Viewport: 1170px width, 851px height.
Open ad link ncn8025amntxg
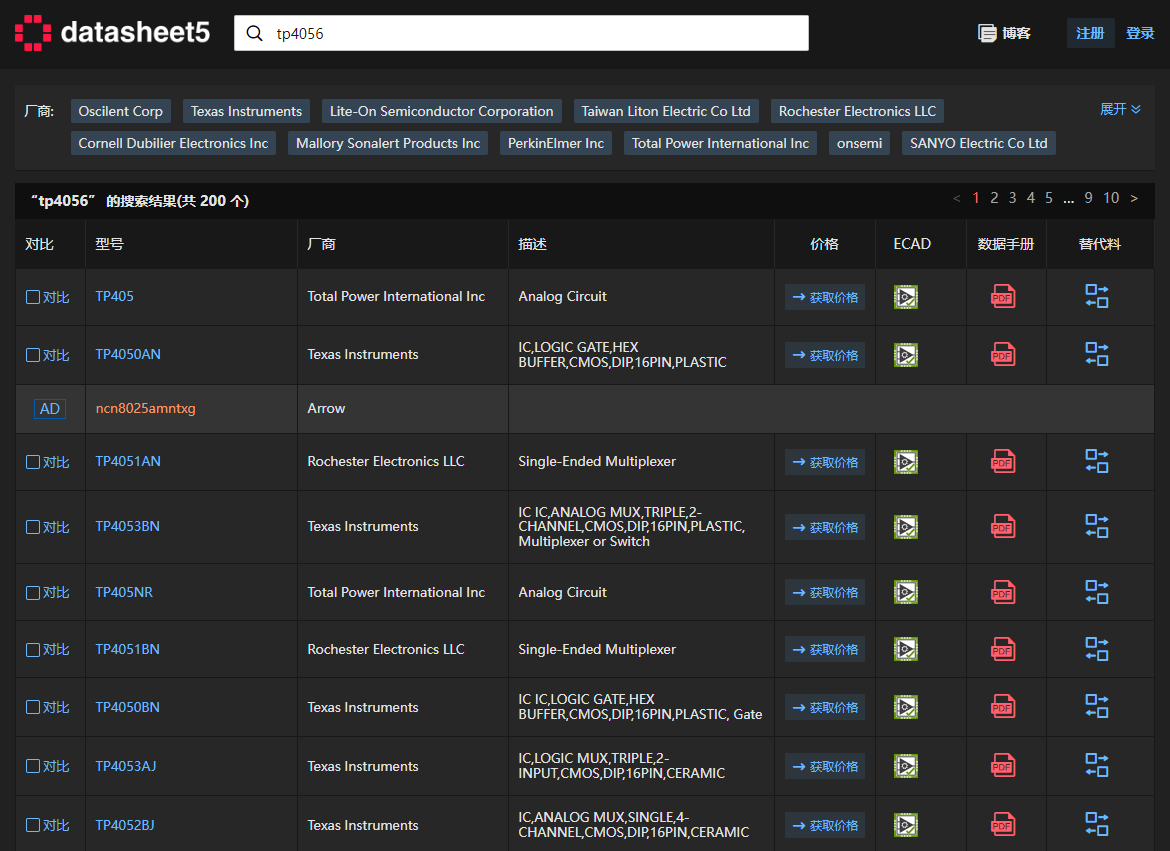click(x=146, y=408)
